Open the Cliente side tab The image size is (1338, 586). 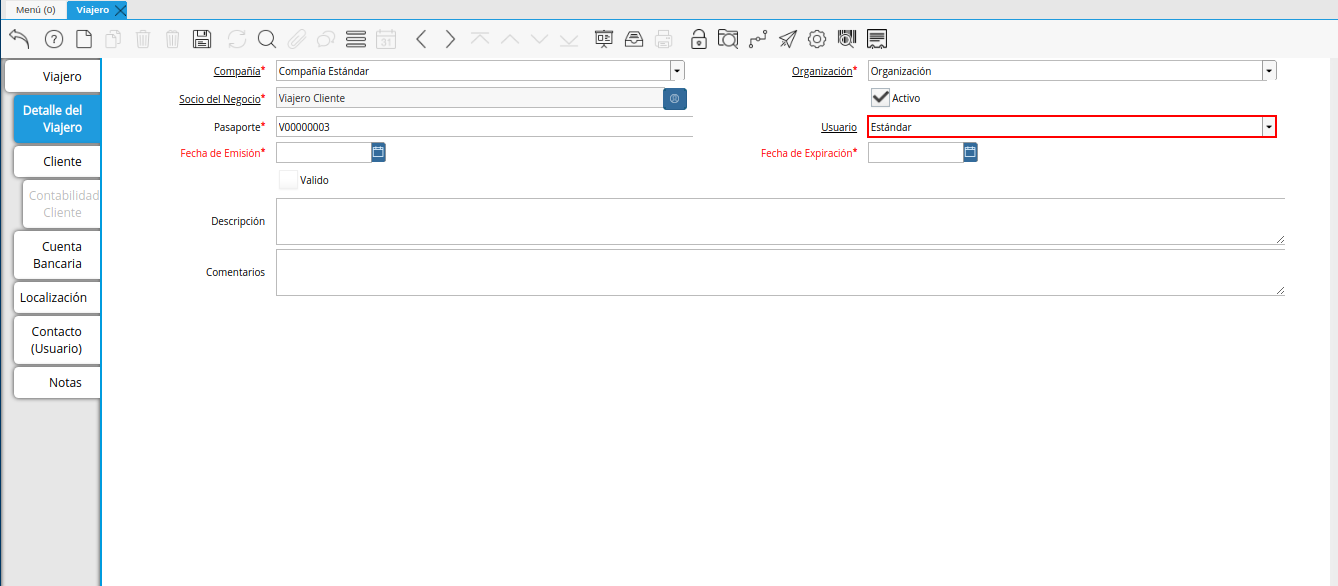[57, 162]
